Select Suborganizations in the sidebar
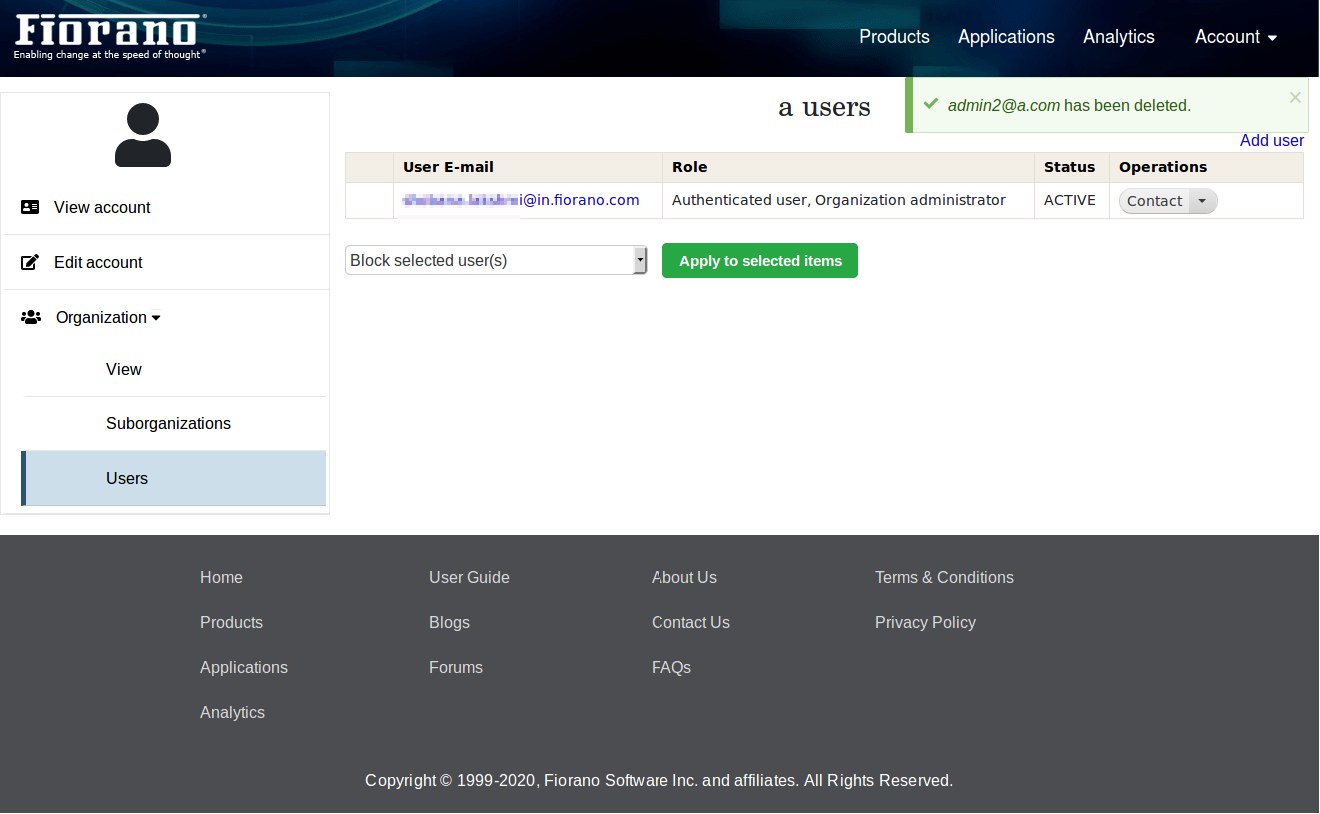The width and height of the screenshot is (1320, 814). point(168,423)
